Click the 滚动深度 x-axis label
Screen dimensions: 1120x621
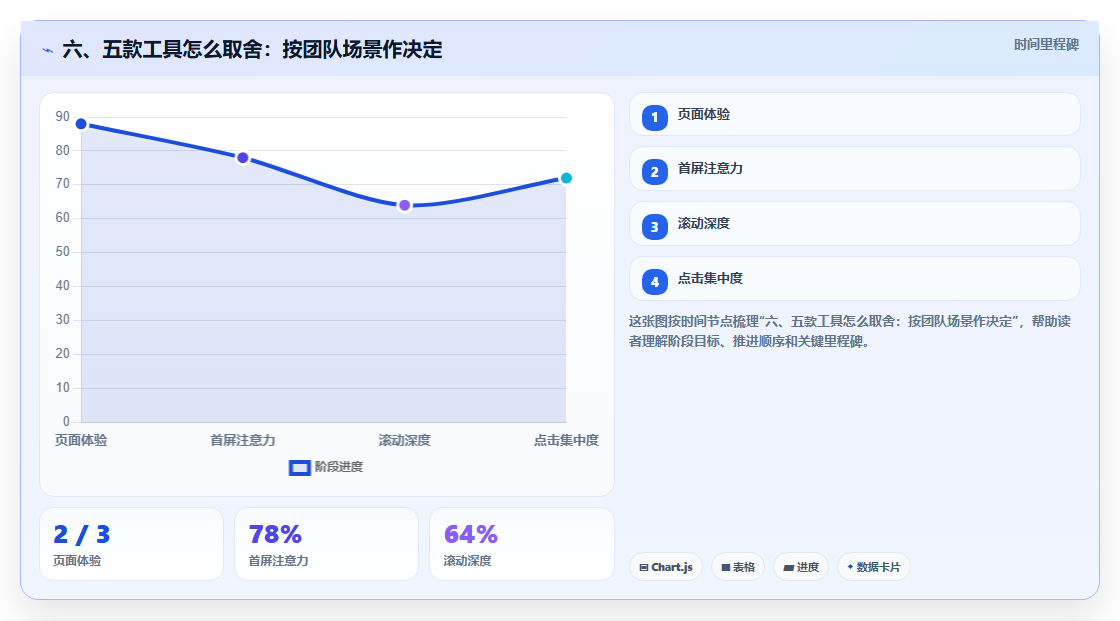(x=404, y=440)
